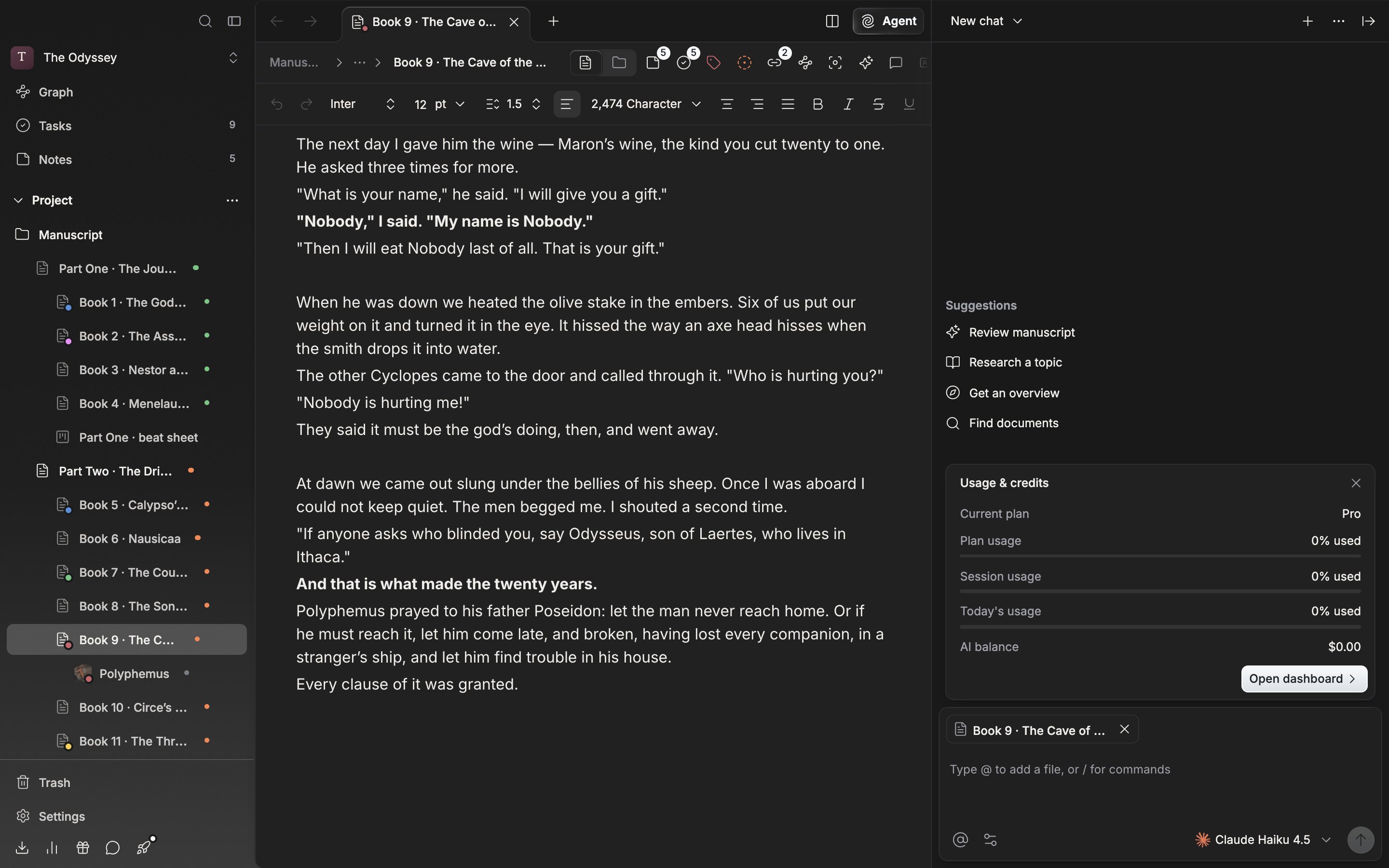Click the focus frame icon in the document toolbar
The image size is (1389, 868).
[x=835, y=63]
